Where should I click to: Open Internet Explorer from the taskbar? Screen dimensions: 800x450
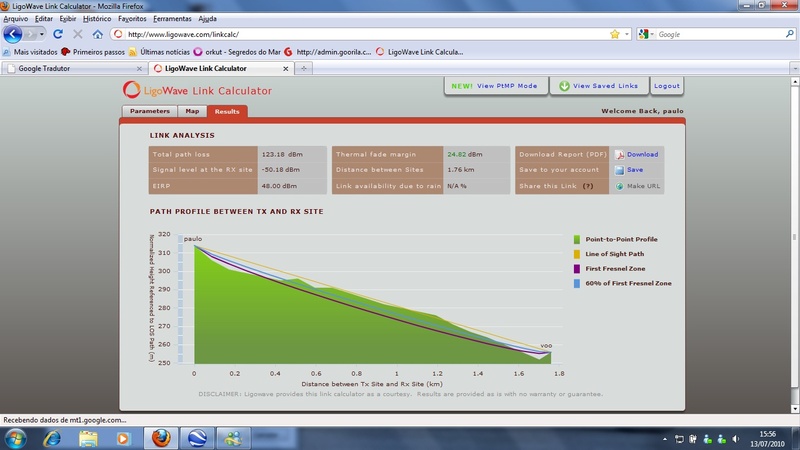[51, 438]
